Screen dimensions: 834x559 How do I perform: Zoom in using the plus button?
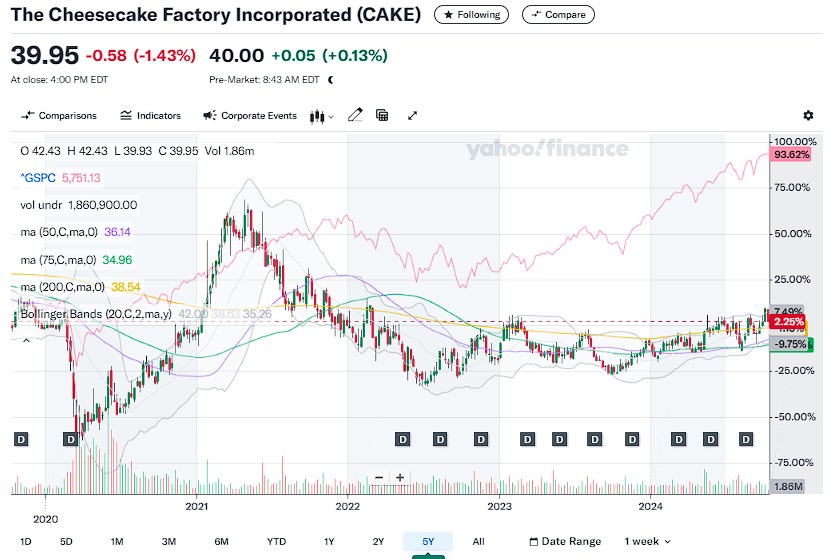[x=400, y=477]
